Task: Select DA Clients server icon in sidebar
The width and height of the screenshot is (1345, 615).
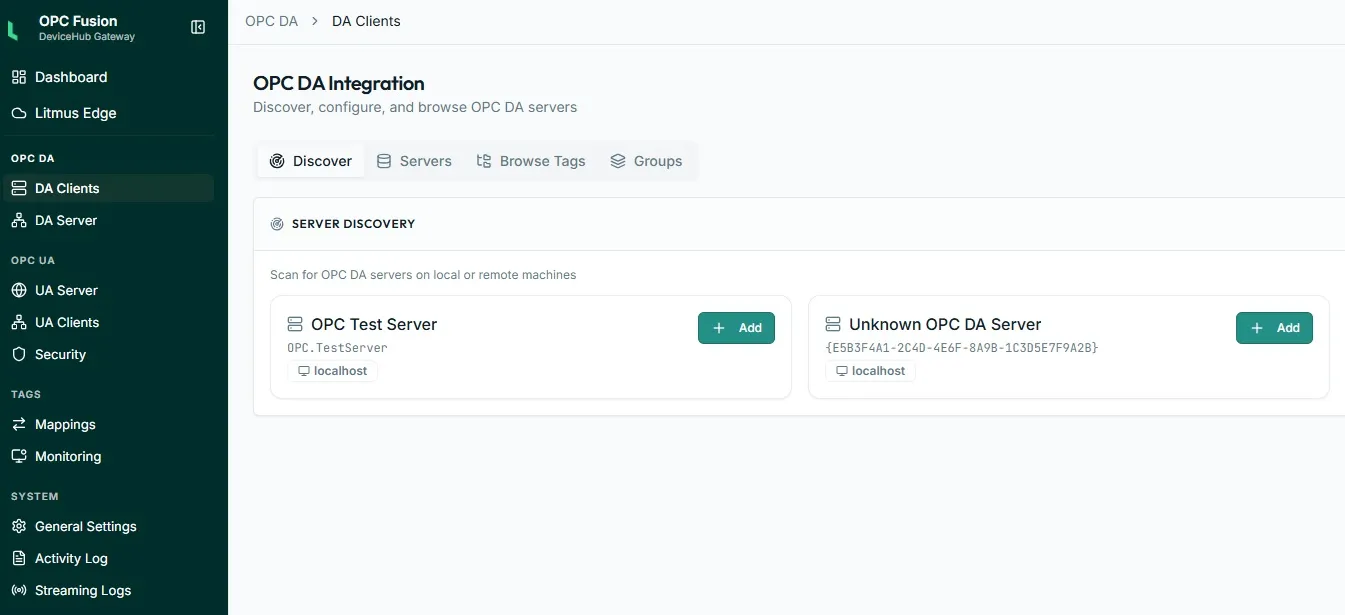Action: point(19,188)
